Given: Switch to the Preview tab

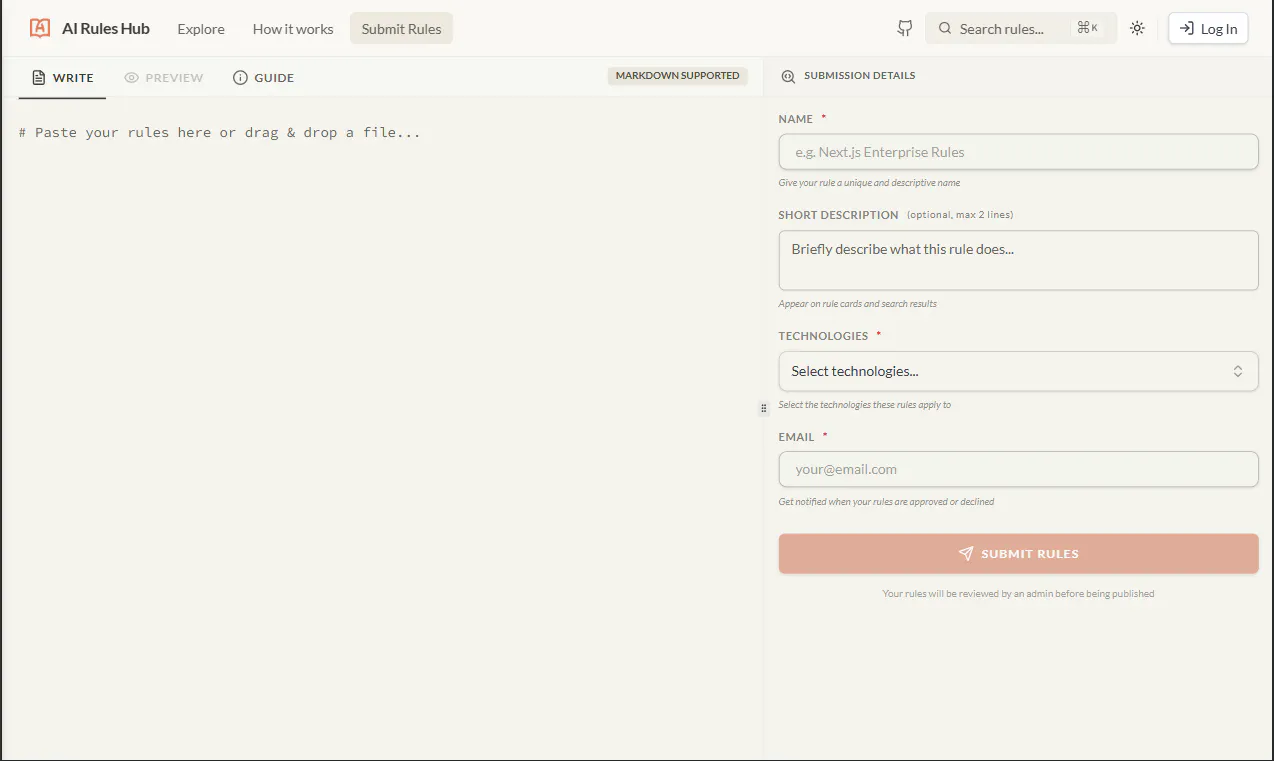Looking at the screenshot, I should tap(164, 78).
